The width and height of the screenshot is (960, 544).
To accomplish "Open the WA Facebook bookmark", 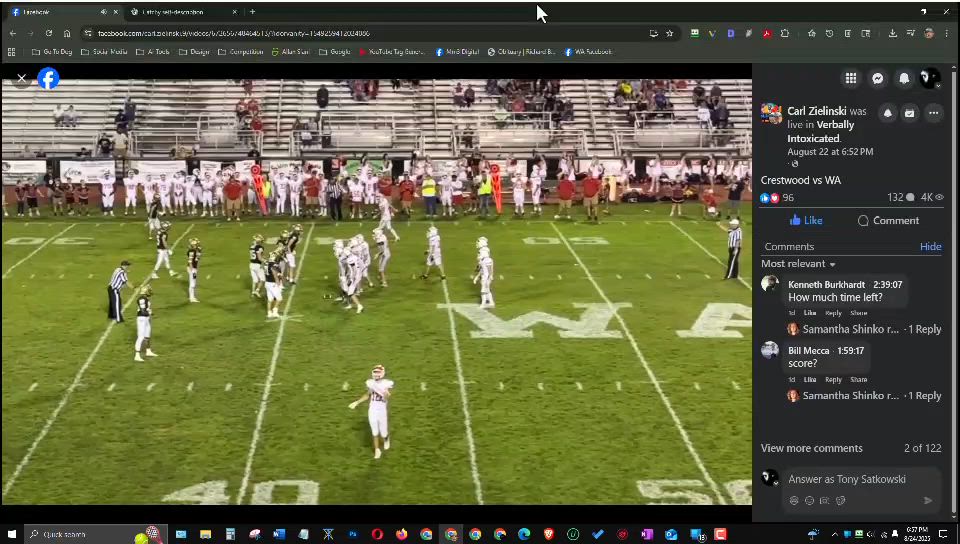I will [x=588, y=51].
